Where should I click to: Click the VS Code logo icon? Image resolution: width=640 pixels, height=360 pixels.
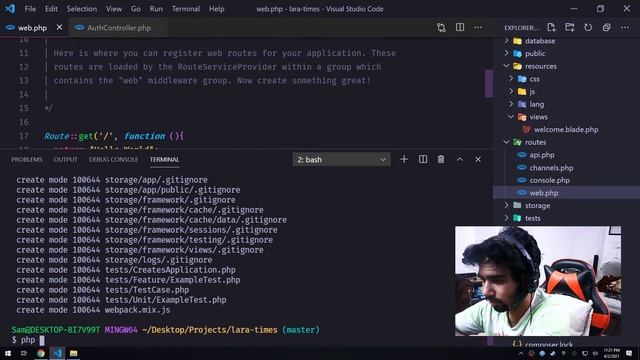tap(9, 9)
